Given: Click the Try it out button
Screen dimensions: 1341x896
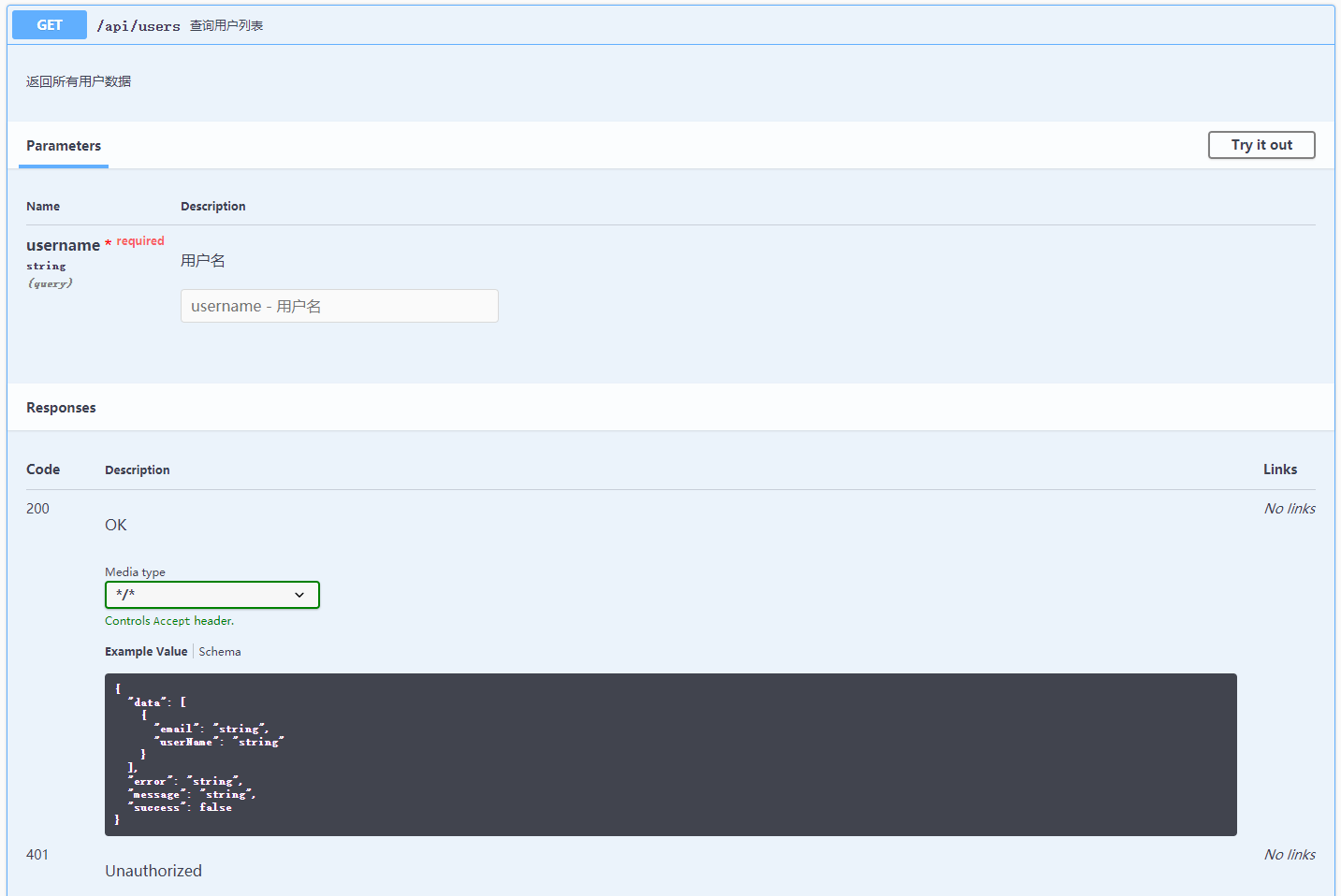Looking at the screenshot, I should pos(1261,145).
